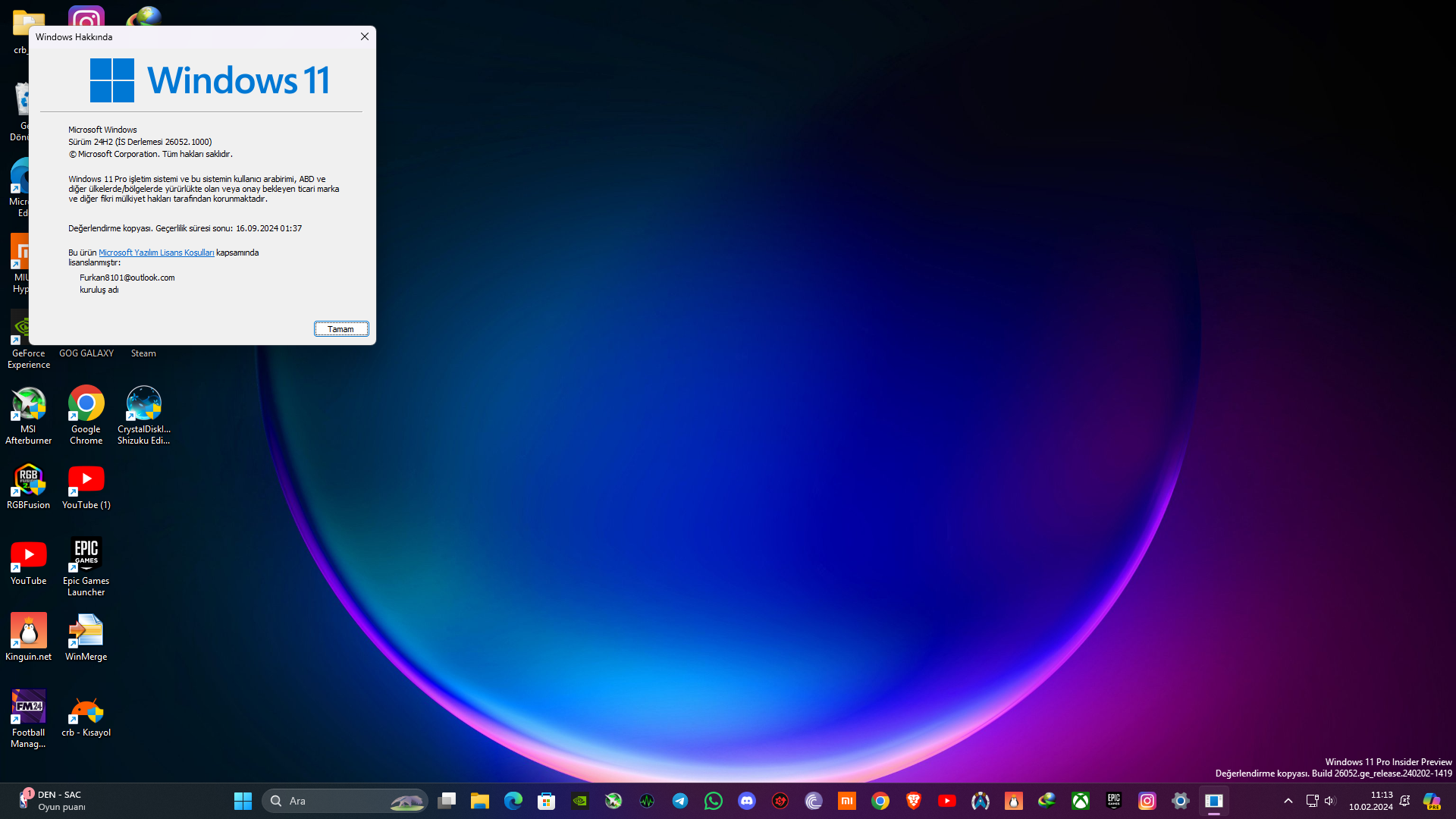Screen dimensions: 1456x819
Task: Open Football Manager desktop icon
Action: (x=29, y=717)
